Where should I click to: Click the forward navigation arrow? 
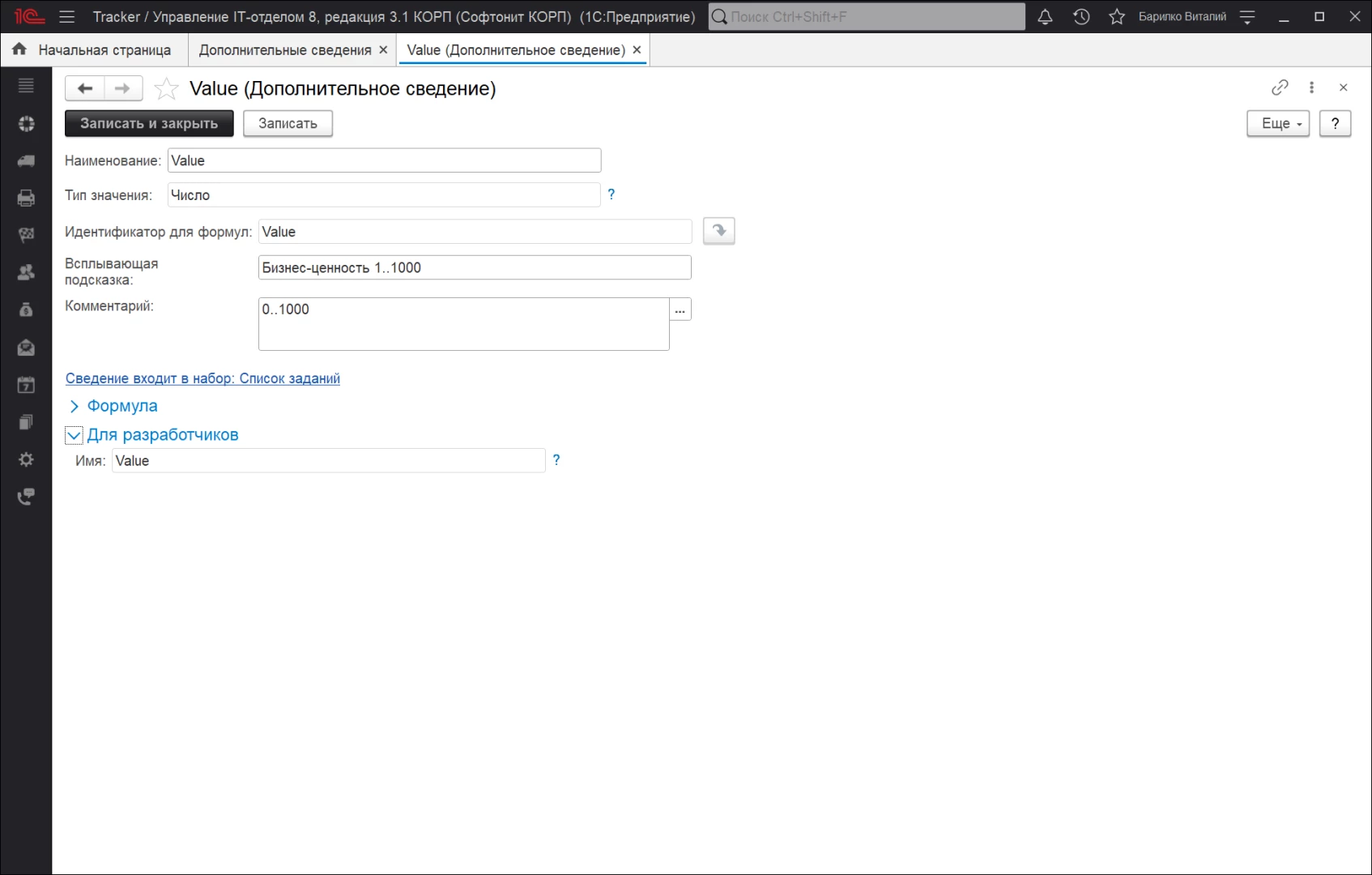point(122,88)
